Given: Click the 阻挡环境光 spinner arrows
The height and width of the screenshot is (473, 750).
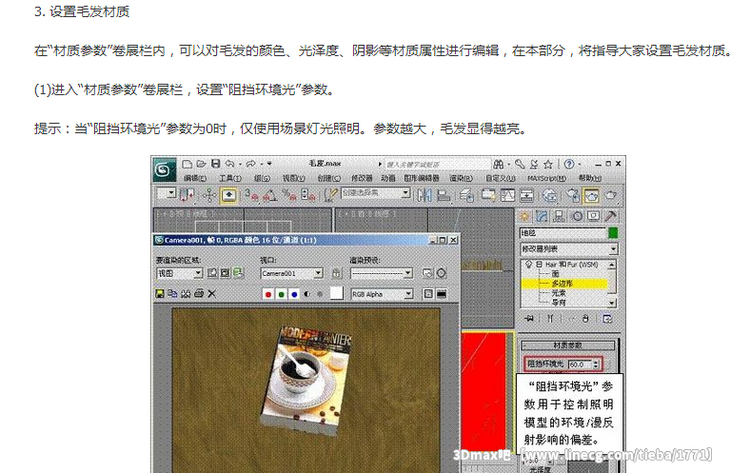Looking at the screenshot, I should 596,364.
